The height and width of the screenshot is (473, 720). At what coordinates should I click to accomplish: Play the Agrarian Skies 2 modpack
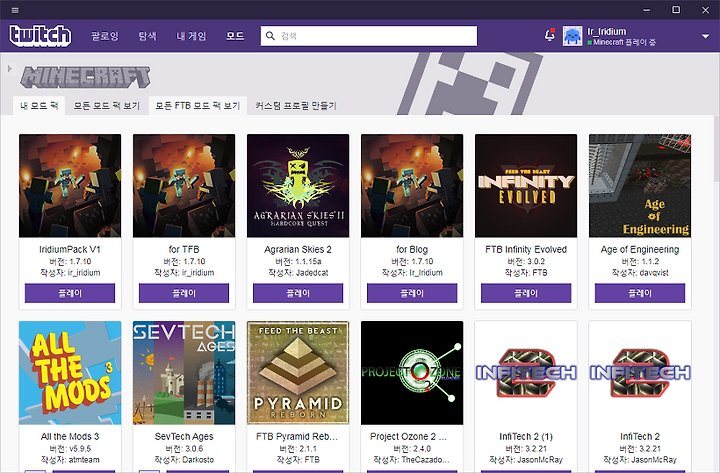298,293
